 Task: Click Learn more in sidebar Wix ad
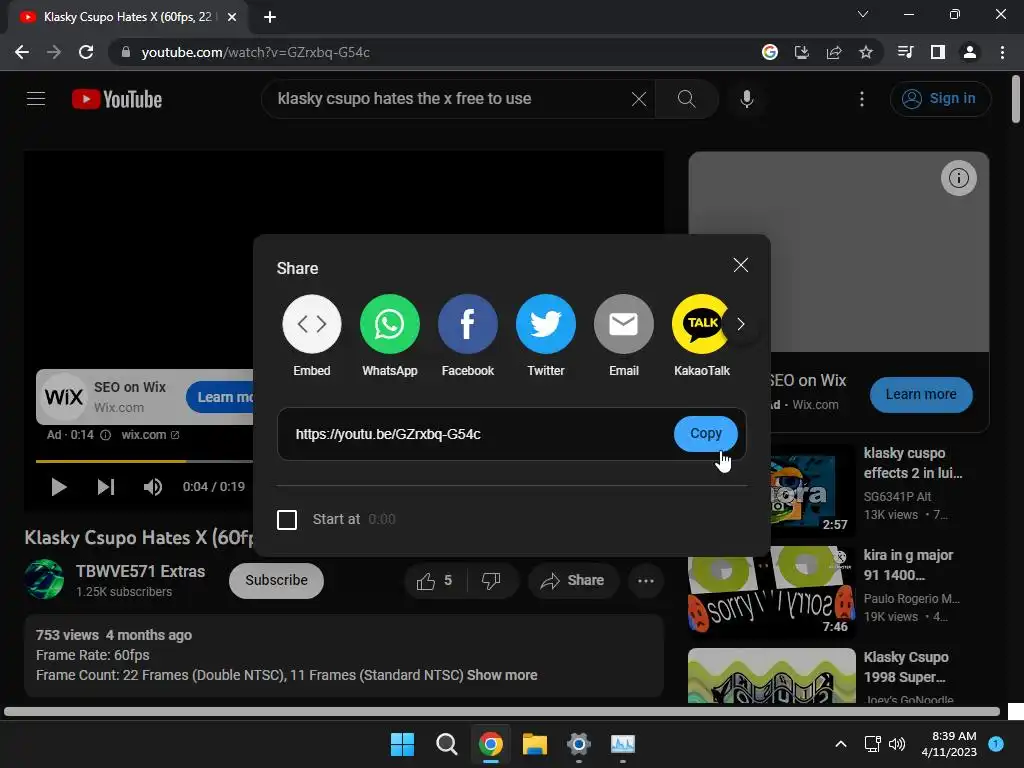[x=921, y=394]
